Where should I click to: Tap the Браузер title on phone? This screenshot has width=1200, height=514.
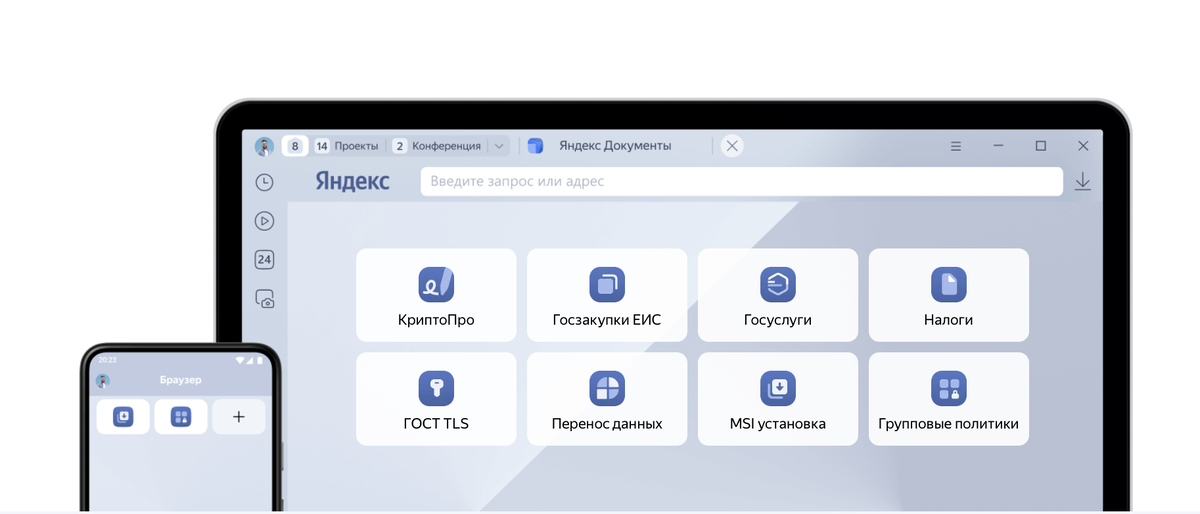[180, 381]
